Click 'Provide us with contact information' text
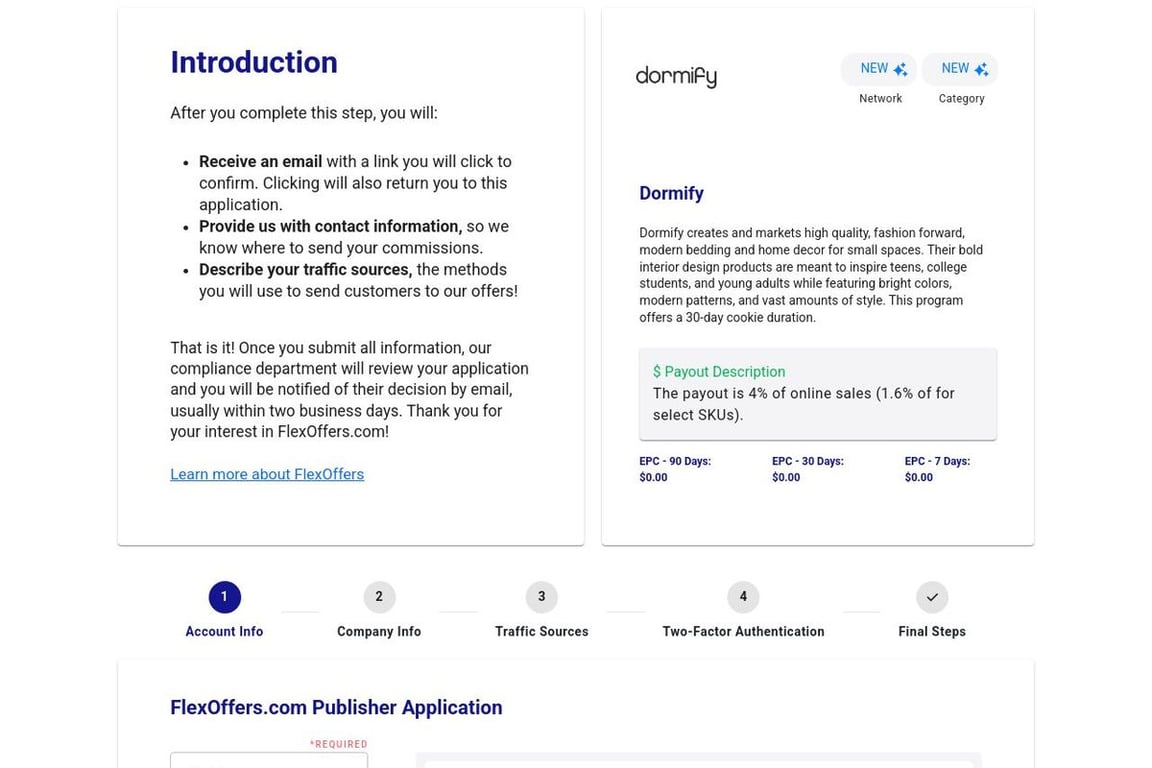 (x=331, y=226)
